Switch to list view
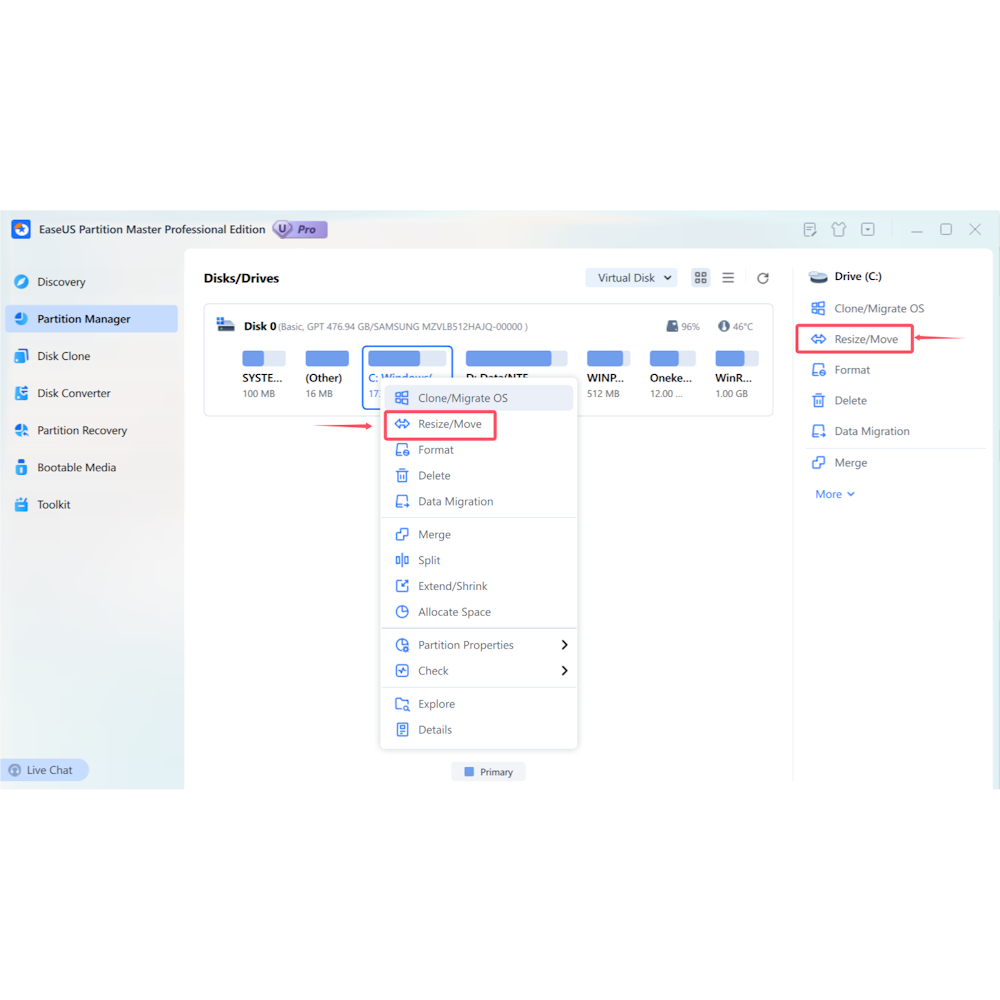 729,277
